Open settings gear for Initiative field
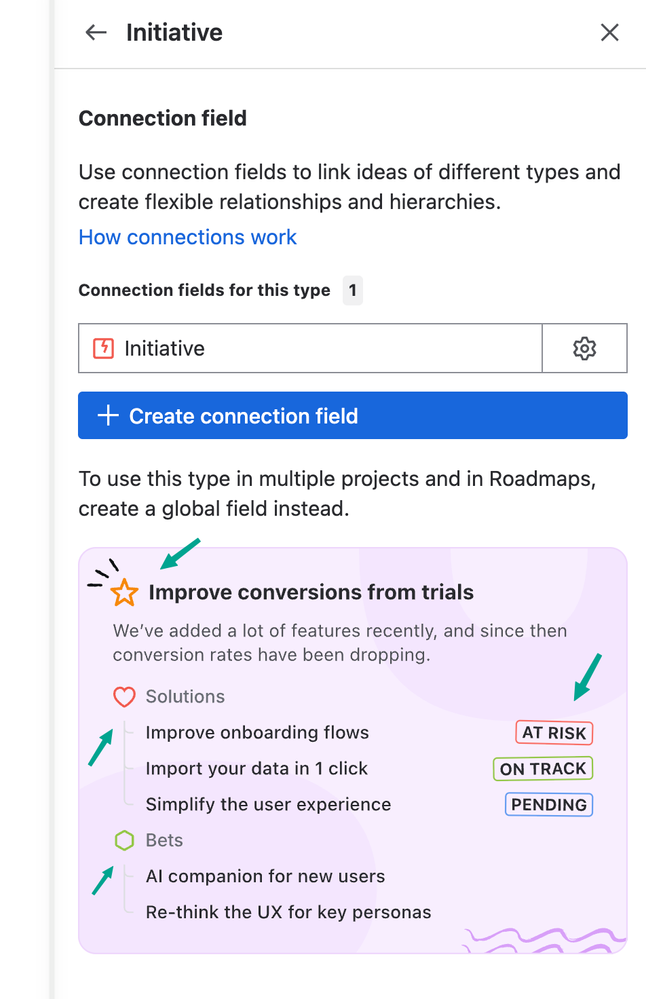This screenshot has width=646, height=999. click(584, 349)
